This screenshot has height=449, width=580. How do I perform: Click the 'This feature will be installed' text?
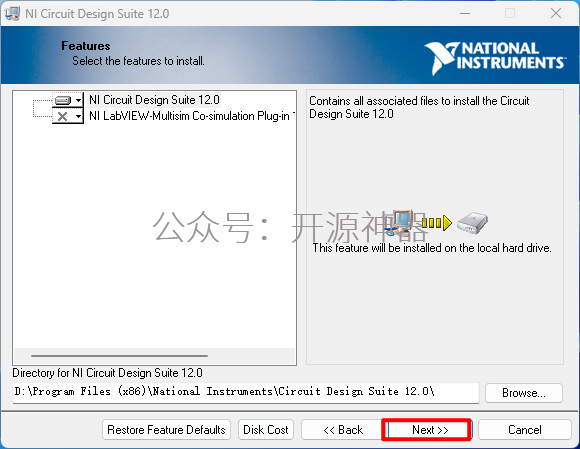(x=432, y=248)
